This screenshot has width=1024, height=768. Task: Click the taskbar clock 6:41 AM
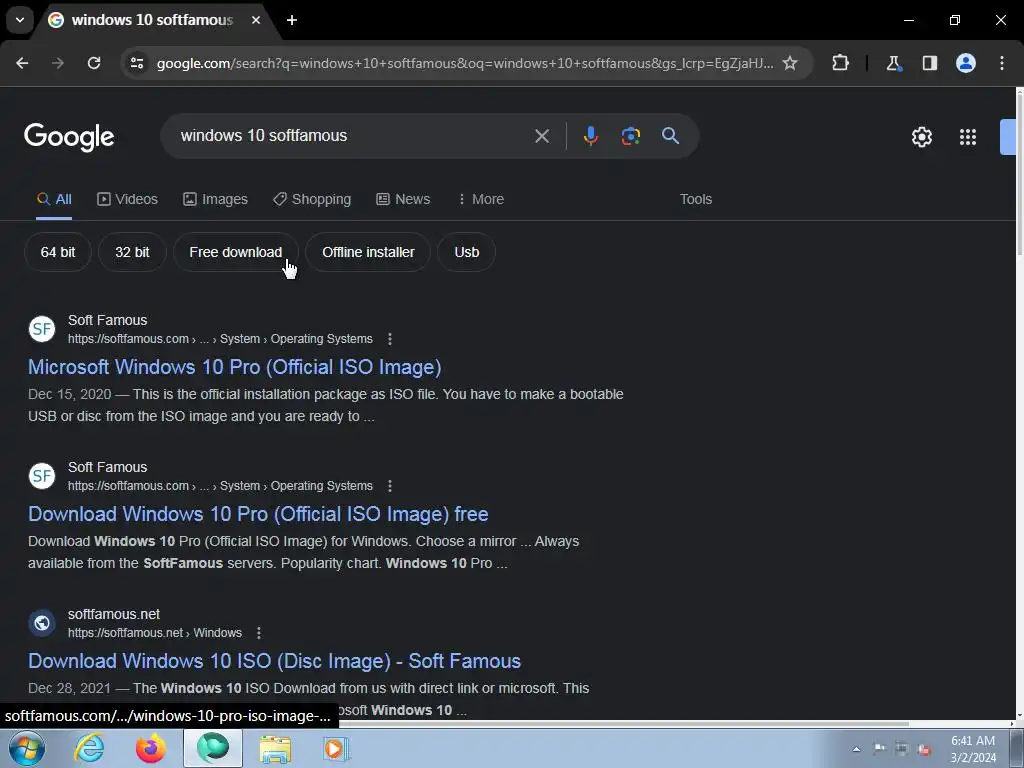coord(973,741)
